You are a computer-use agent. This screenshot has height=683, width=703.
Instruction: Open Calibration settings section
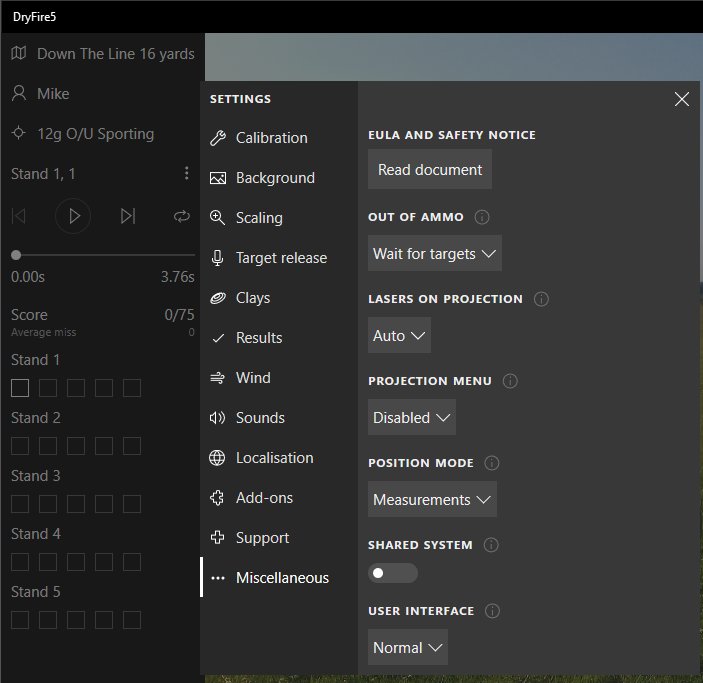click(271, 138)
